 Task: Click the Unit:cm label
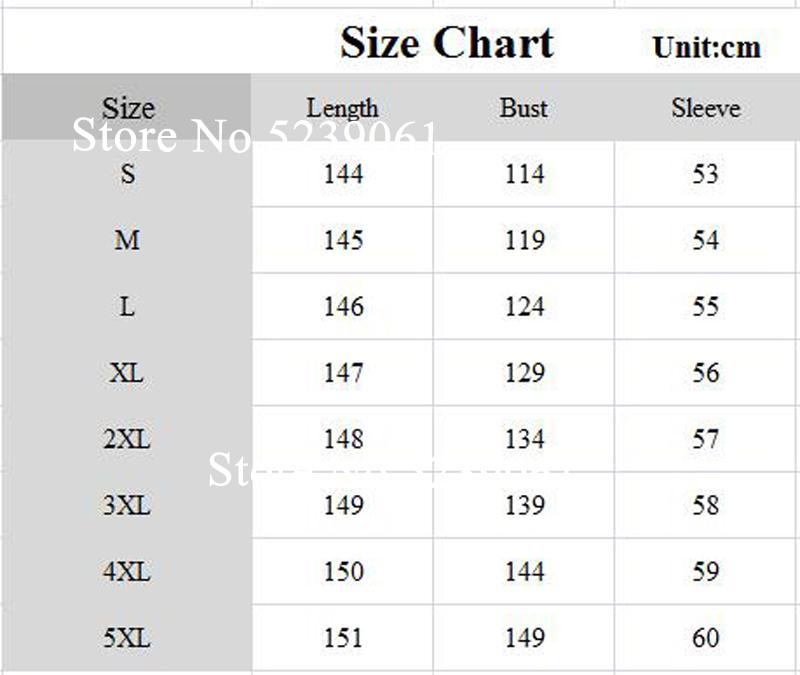706,47
